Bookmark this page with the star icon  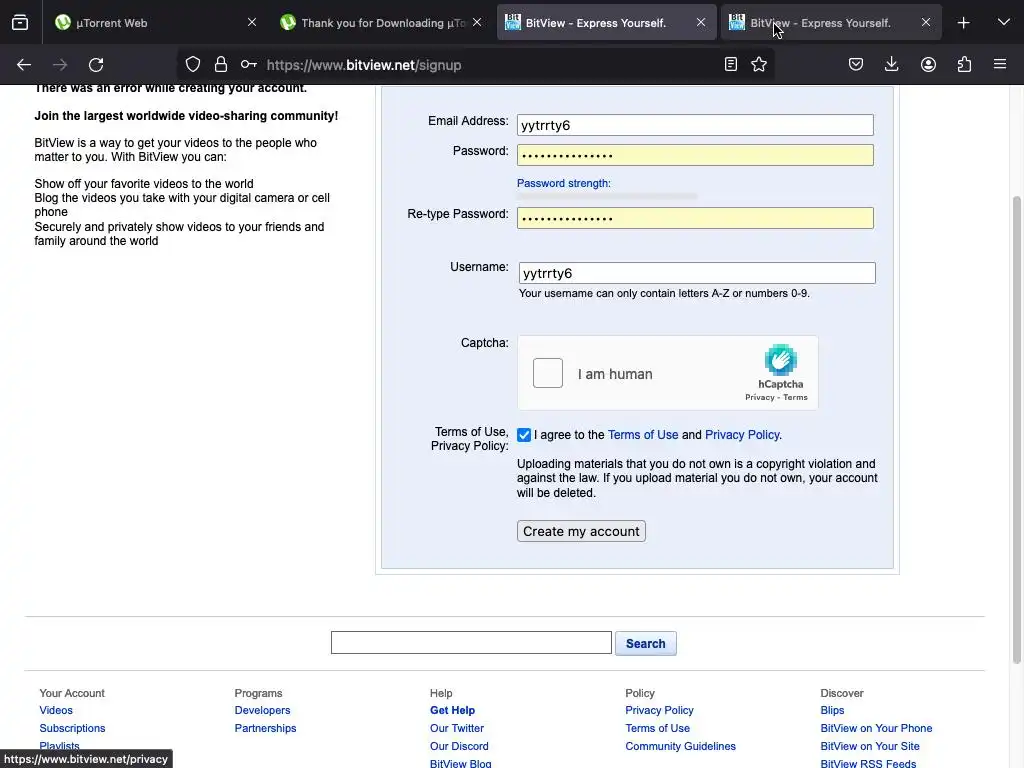click(x=759, y=65)
